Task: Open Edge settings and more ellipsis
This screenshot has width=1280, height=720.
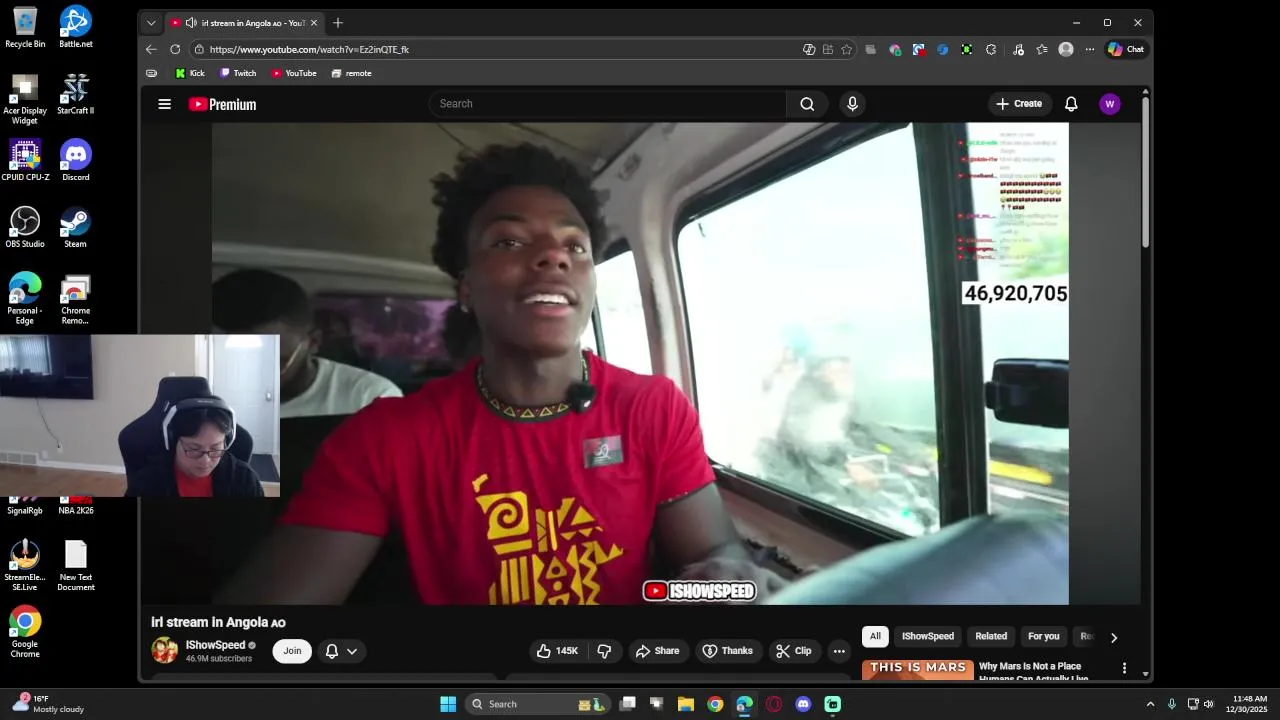Action: click(x=1090, y=49)
